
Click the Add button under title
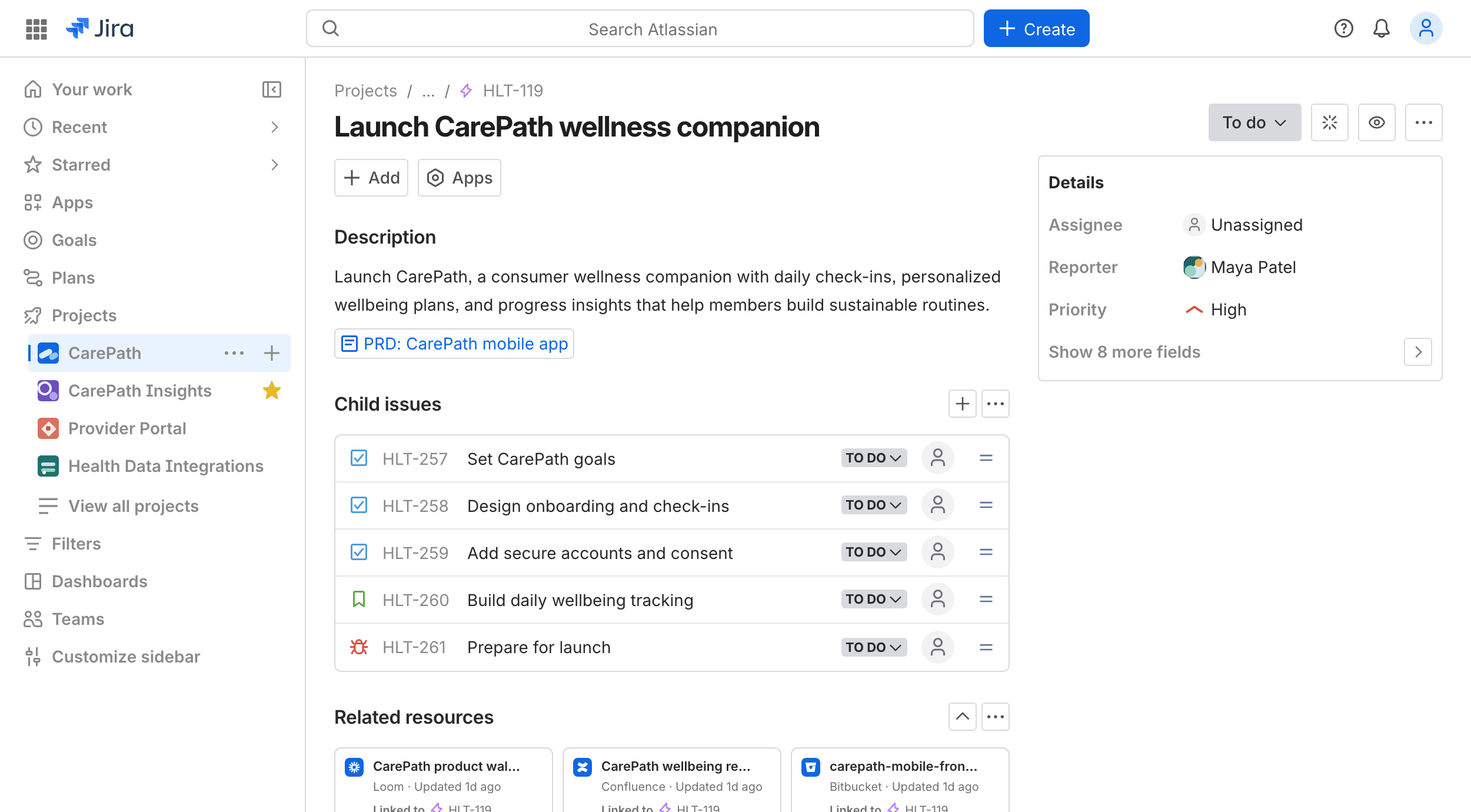(x=371, y=178)
